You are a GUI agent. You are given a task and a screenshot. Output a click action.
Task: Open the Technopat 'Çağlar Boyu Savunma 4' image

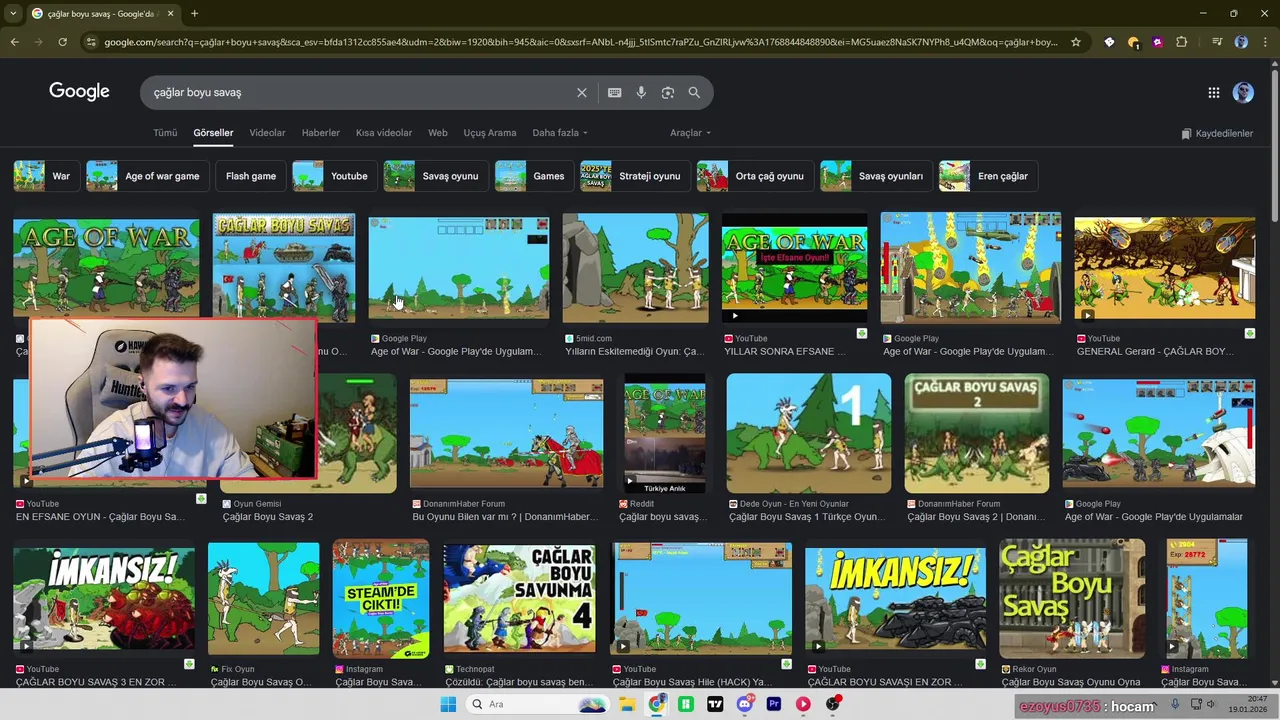click(x=519, y=599)
